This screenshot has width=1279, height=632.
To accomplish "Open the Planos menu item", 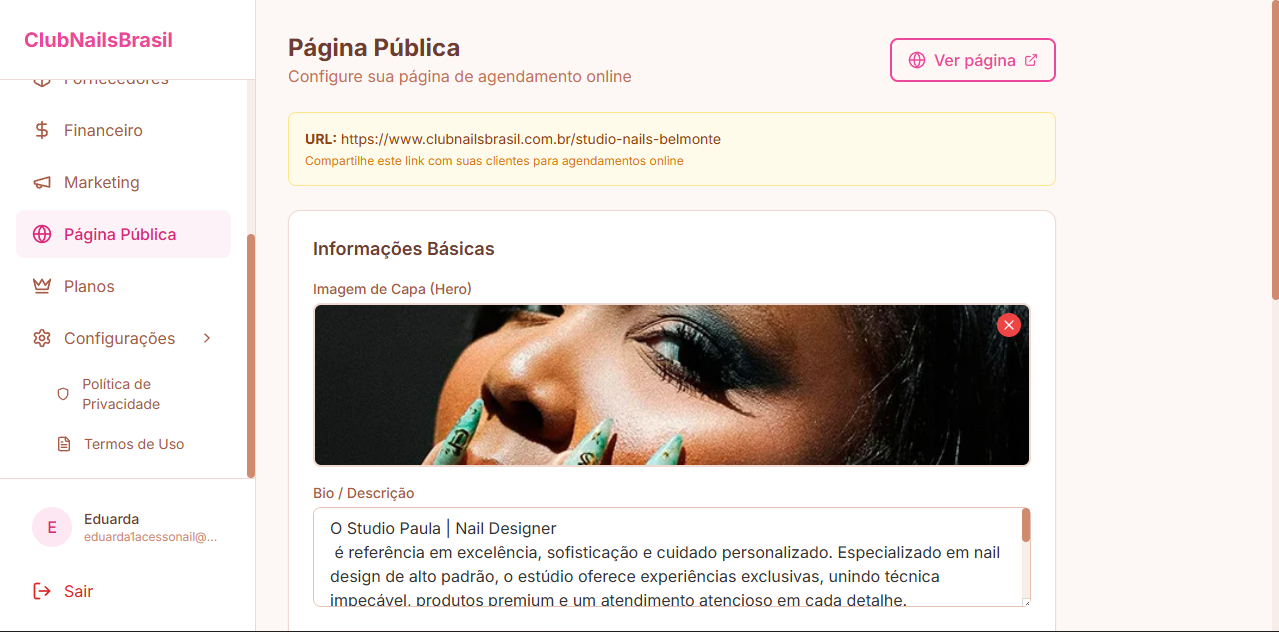I will point(124,286).
